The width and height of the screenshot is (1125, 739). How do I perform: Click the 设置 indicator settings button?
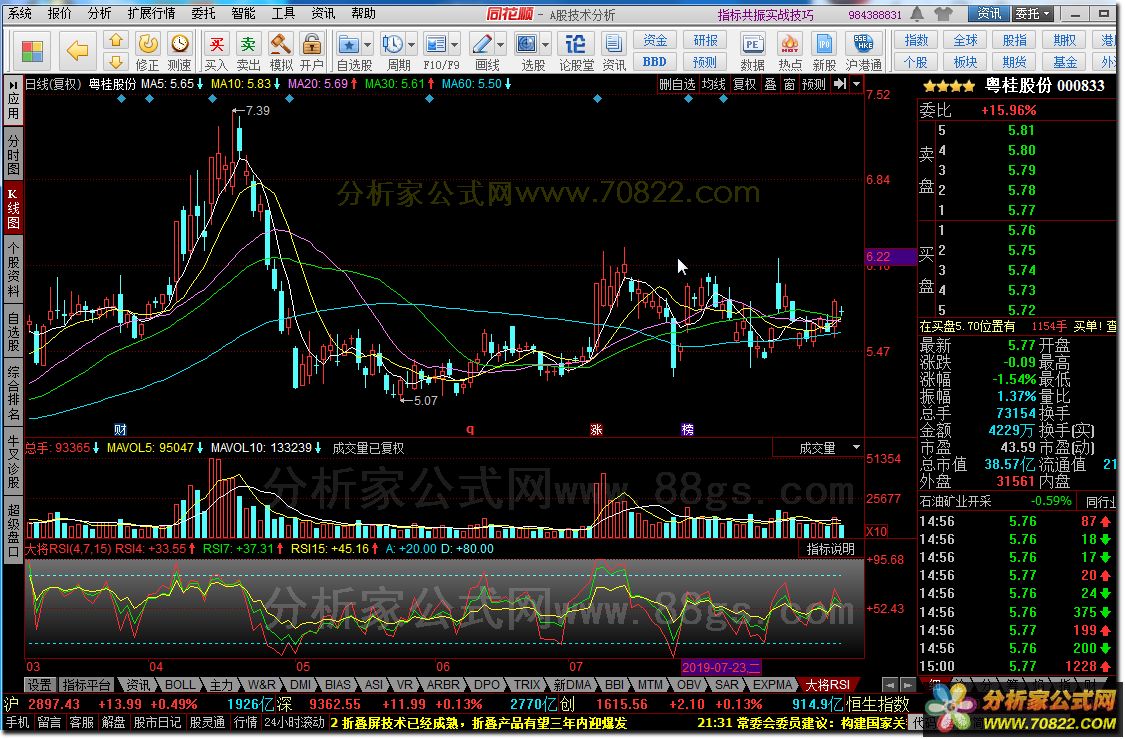click(x=39, y=684)
